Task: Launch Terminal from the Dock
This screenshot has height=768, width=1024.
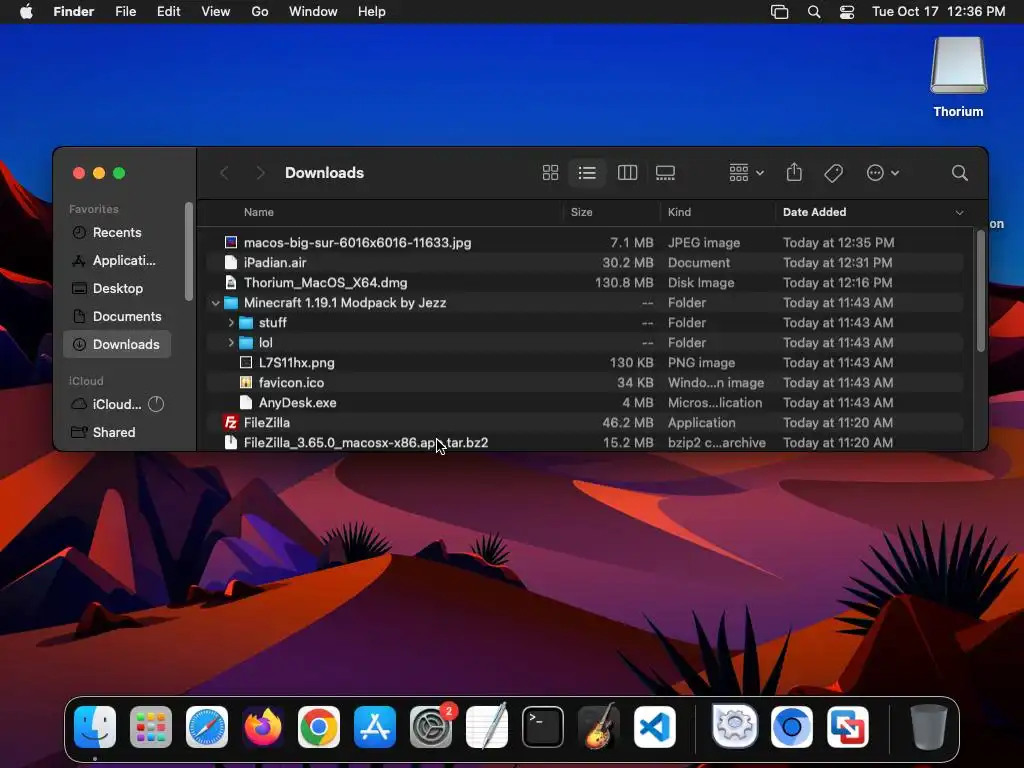Action: tap(543, 727)
